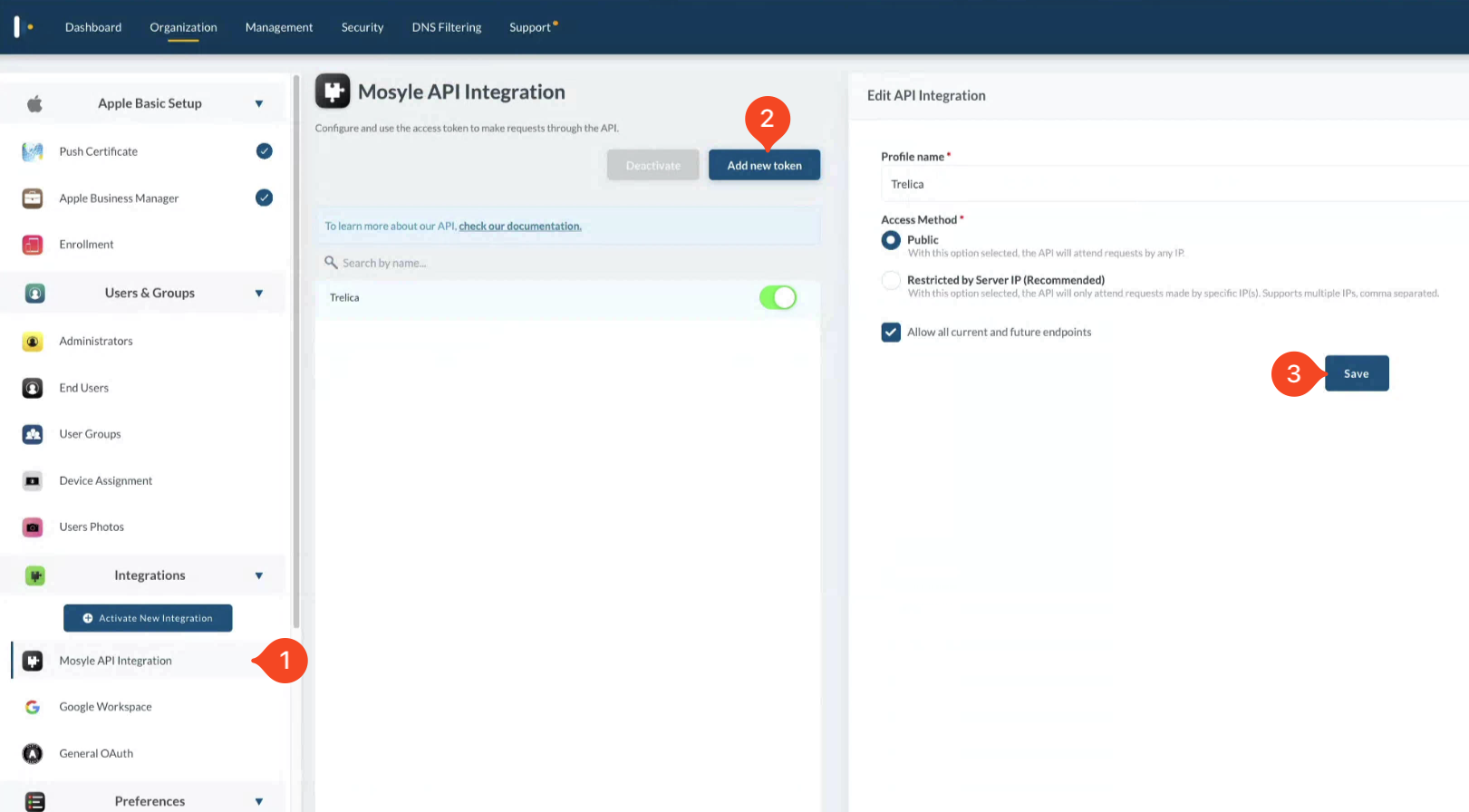
Task: Open General OAuth integration
Action: pos(96,753)
